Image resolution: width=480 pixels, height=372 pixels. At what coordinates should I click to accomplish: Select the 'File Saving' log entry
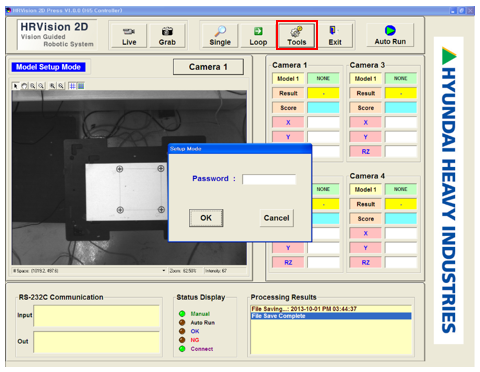[331, 309]
